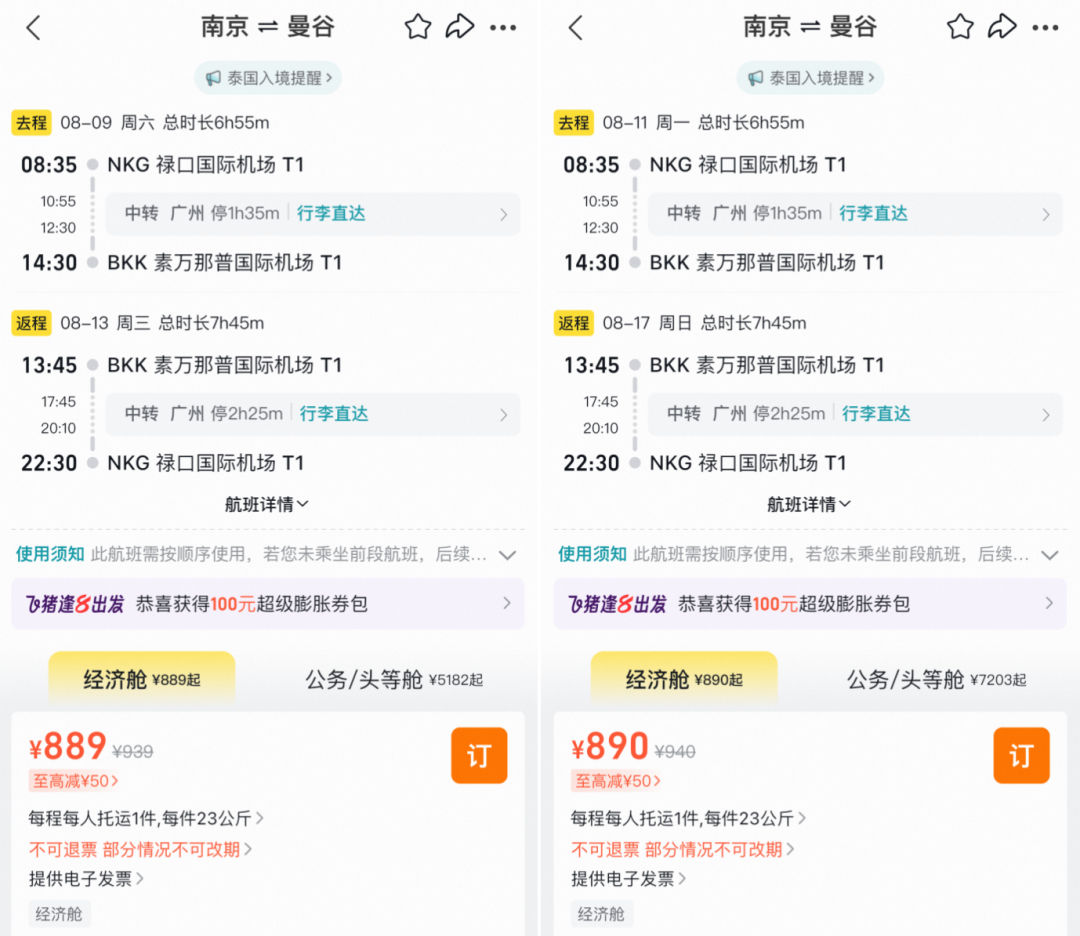The width and height of the screenshot is (1080, 936).
Task: View 至高减¥50 discount details
Action: pyautogui.click(x=73, y=780)
